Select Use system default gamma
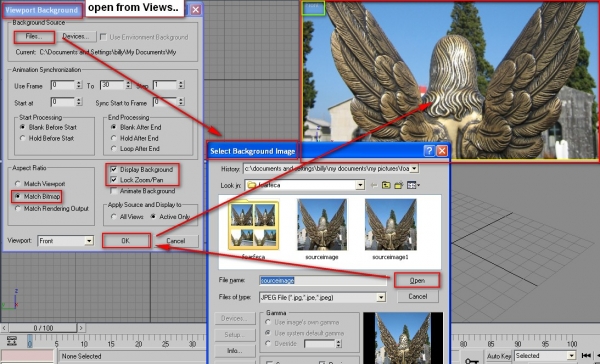Viewport: 600px width, 364px height. (268, 333)
